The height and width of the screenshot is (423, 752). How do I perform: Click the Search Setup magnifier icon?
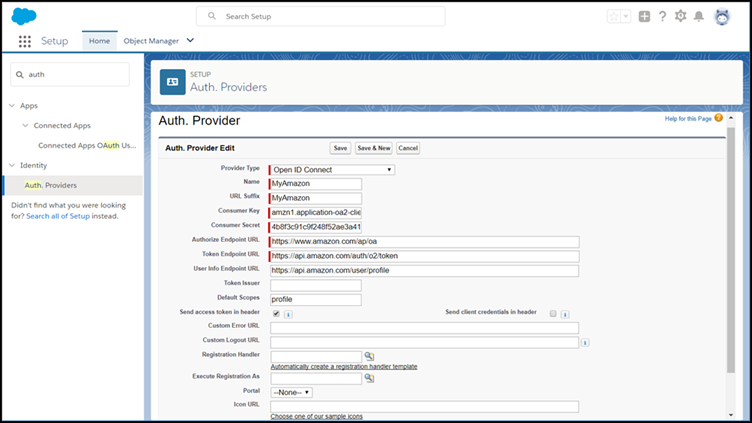[x=212, y=16]
